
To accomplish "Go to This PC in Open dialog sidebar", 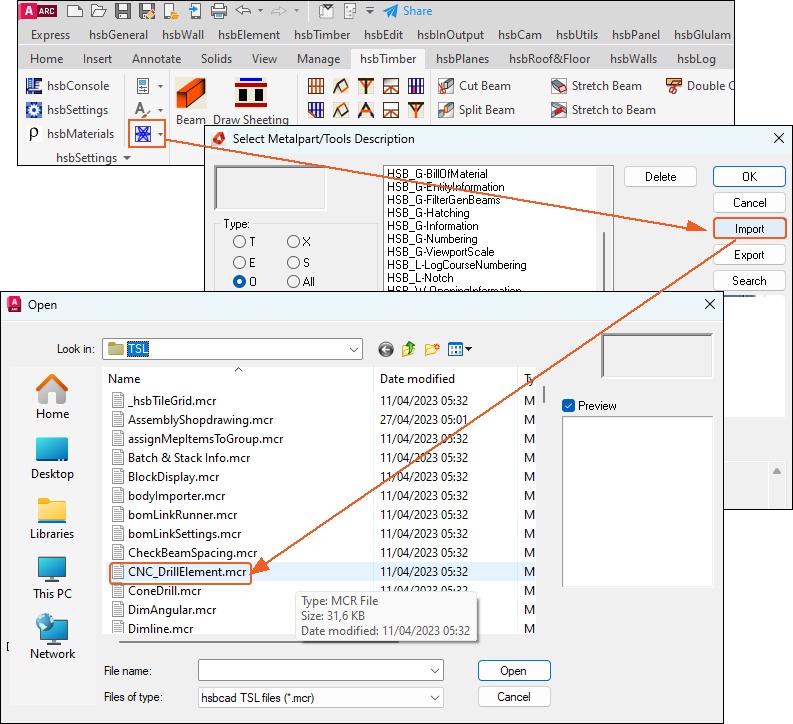I will tap(52, 578).
